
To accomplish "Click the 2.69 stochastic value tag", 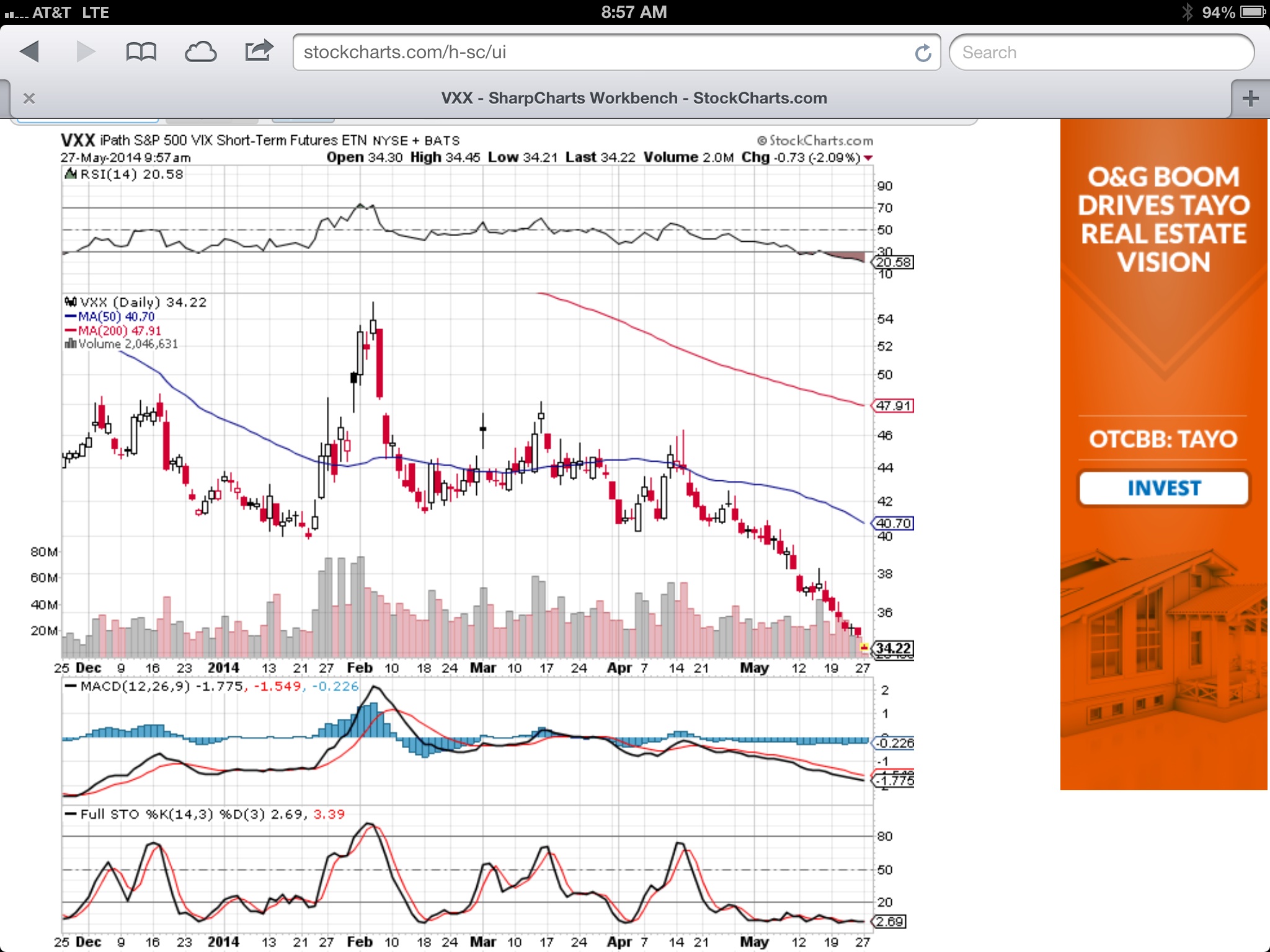I will point(889,922).
